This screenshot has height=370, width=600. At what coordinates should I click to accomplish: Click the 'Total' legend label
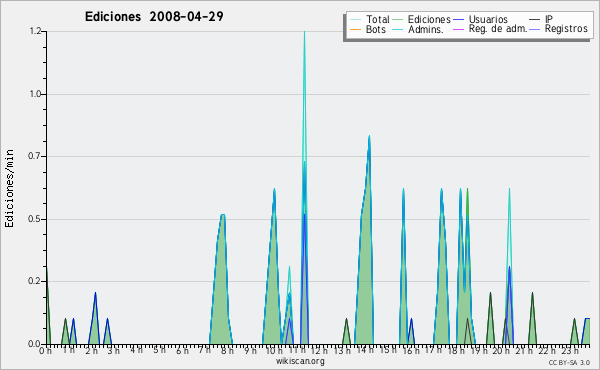[x=377, y=19]
